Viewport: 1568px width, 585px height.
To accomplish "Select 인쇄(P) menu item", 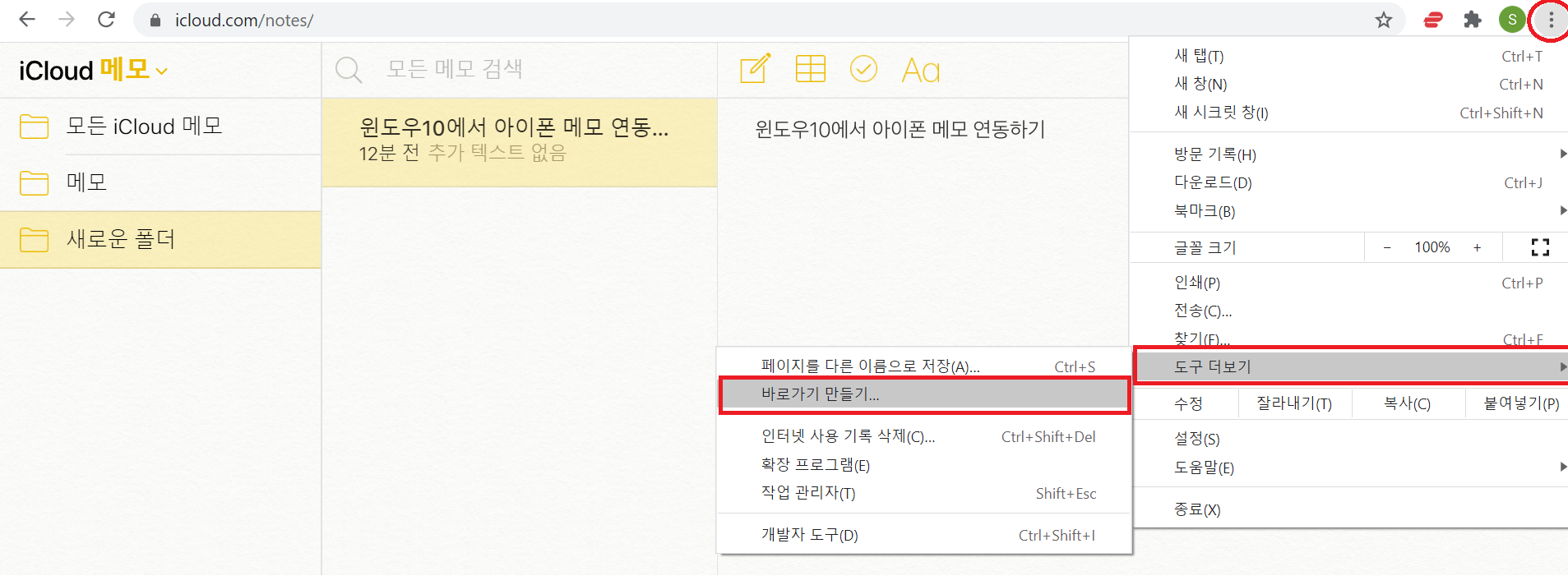I will tap(1348, 283).
